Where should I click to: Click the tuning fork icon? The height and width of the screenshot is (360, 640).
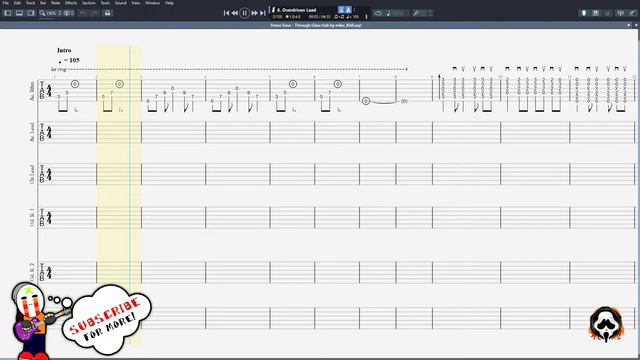pos(416,13)
